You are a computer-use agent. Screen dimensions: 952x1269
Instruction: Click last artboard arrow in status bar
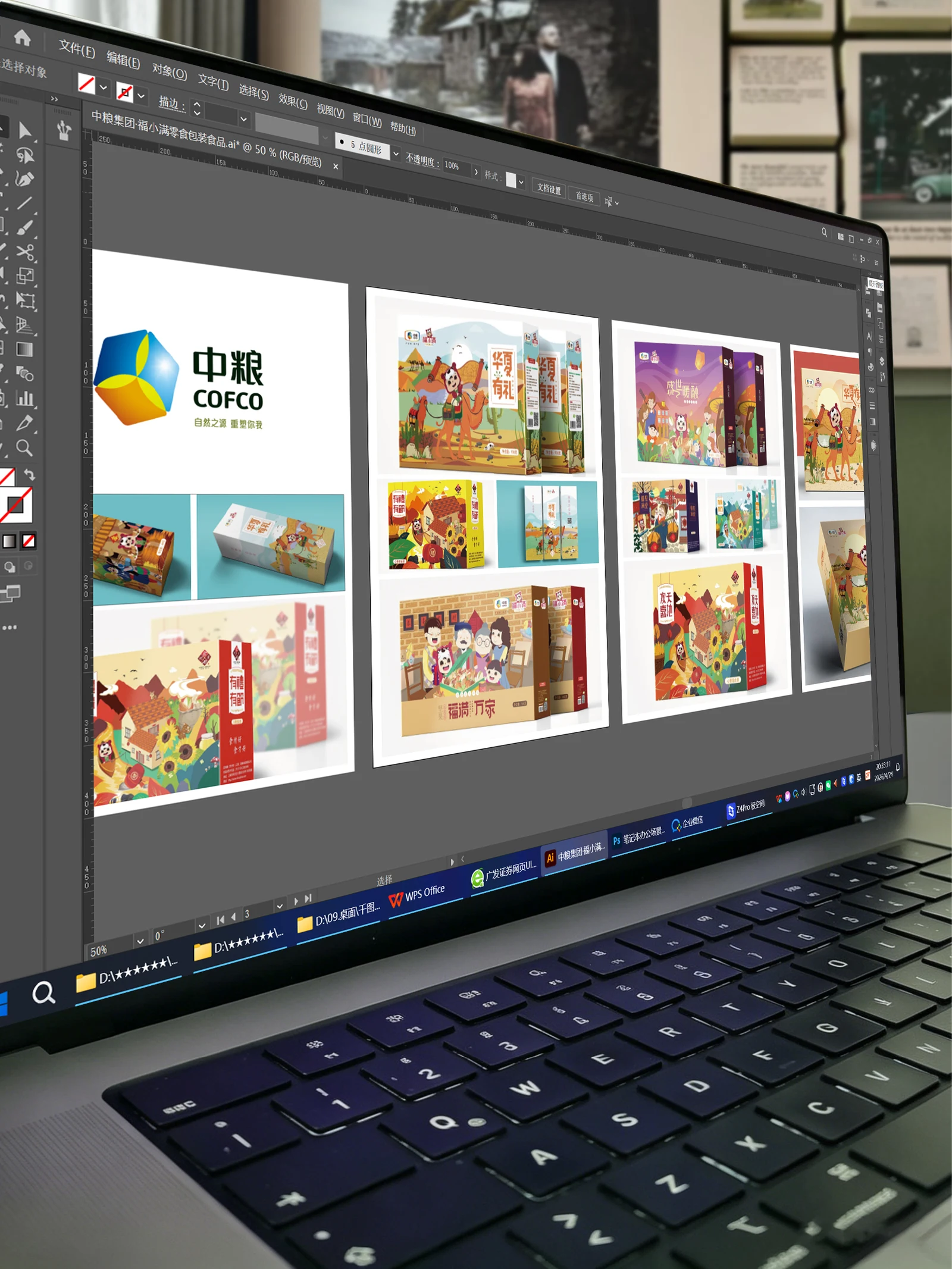point(308,898)
